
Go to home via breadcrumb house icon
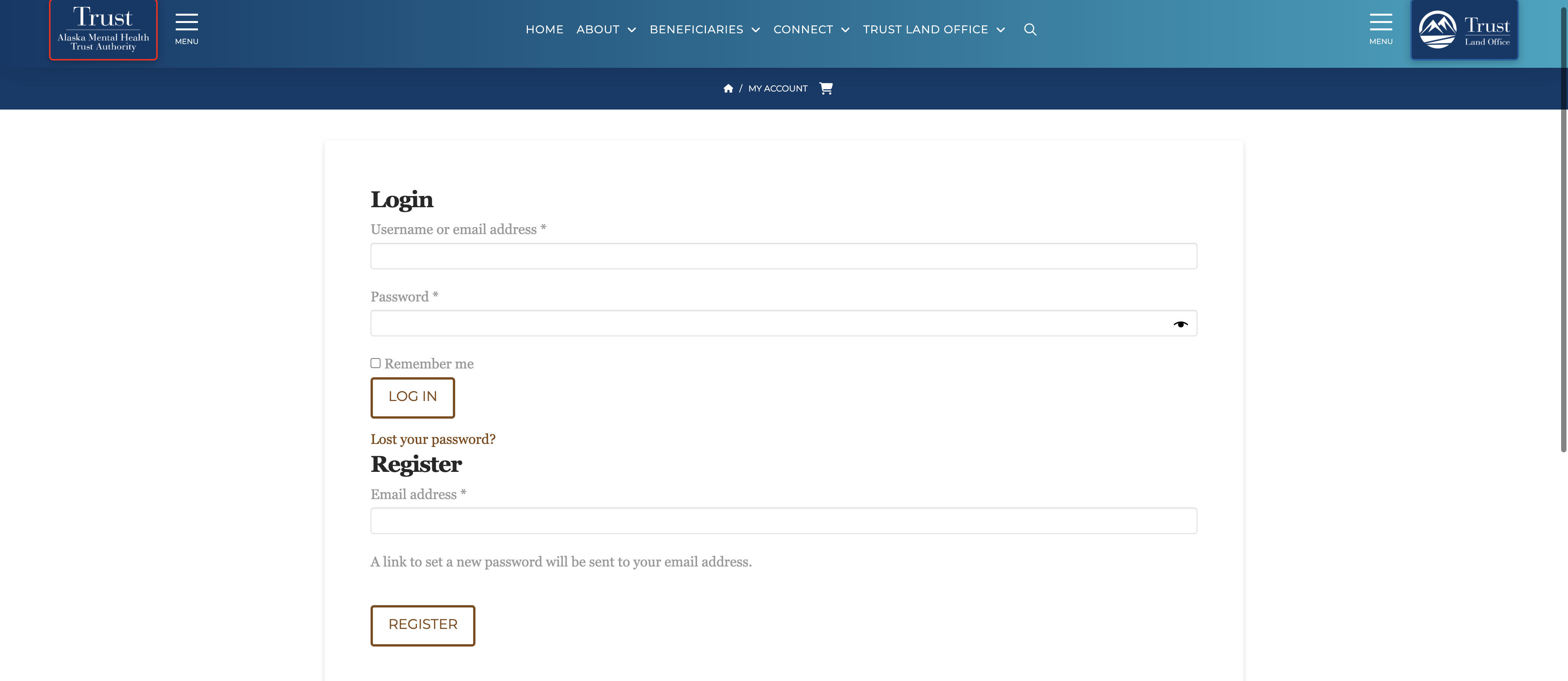pyautogui.click(x=727, y=88)
